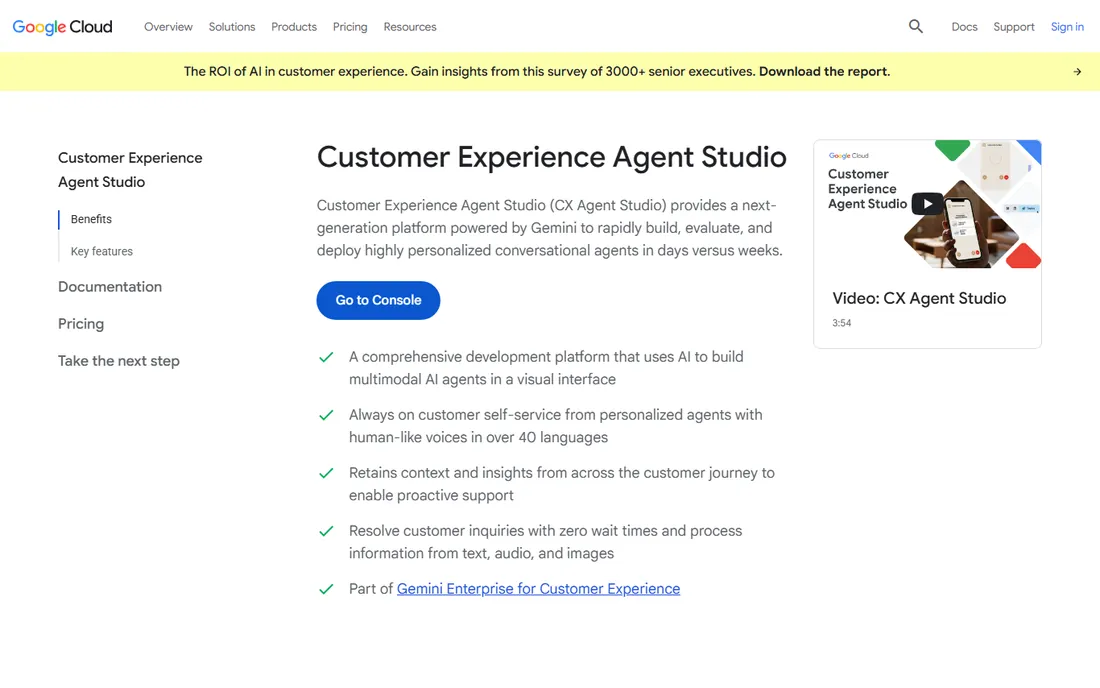Open the Solutions menu
Viewport: 1100px width, 688px height.
232,27
